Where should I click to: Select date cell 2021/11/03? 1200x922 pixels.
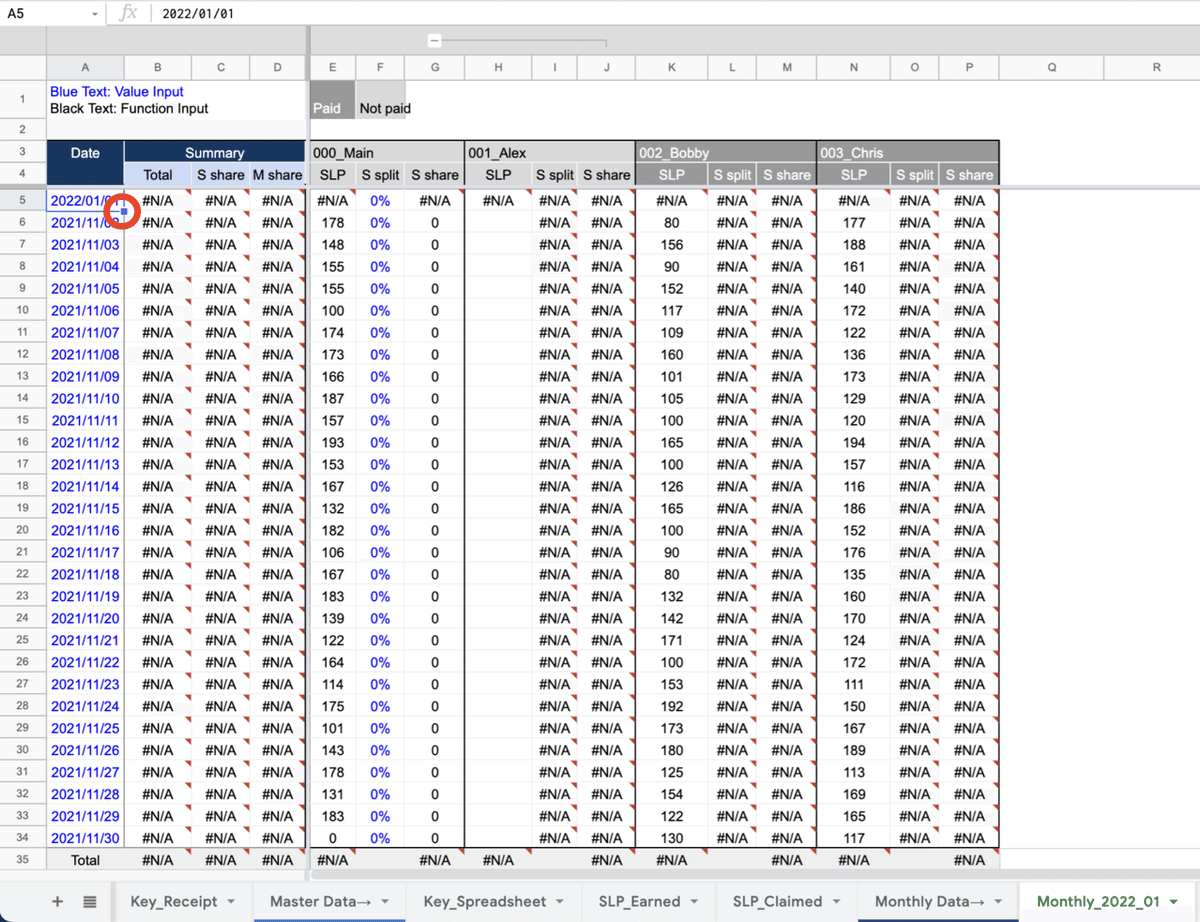click(85, 244)
